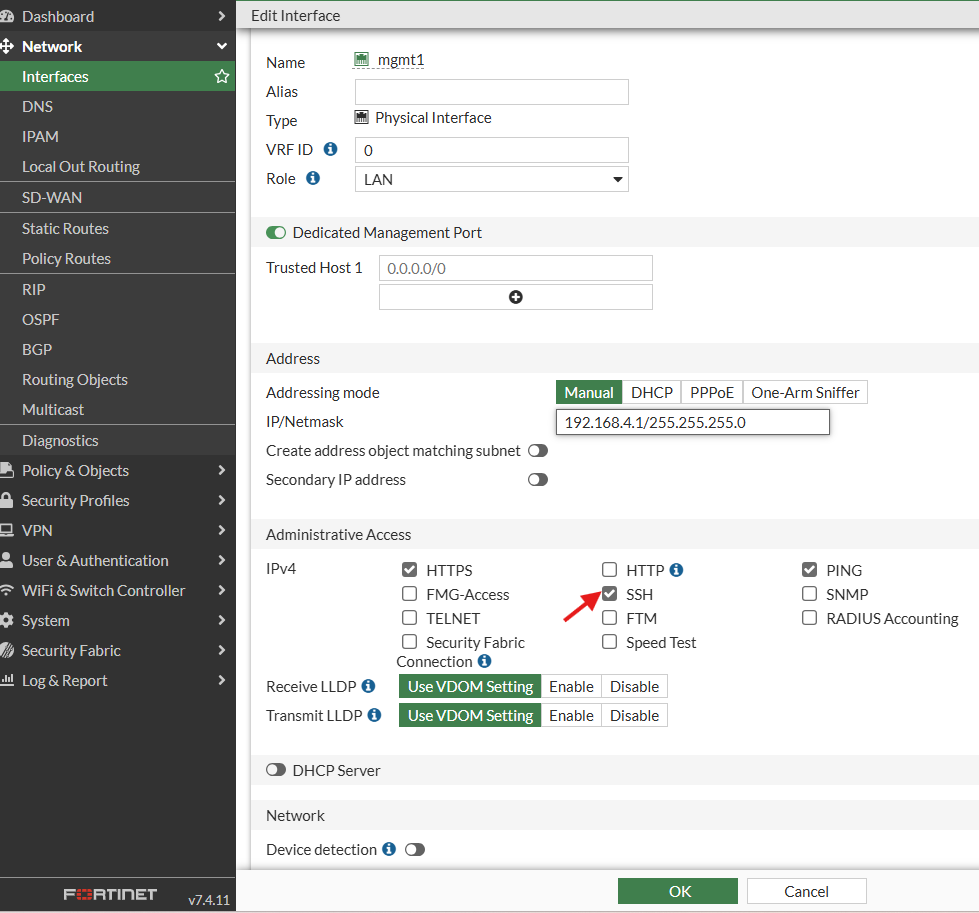979x913 pixels.
Task: Check the TELNET checkbox
Action: pos(410,618)
